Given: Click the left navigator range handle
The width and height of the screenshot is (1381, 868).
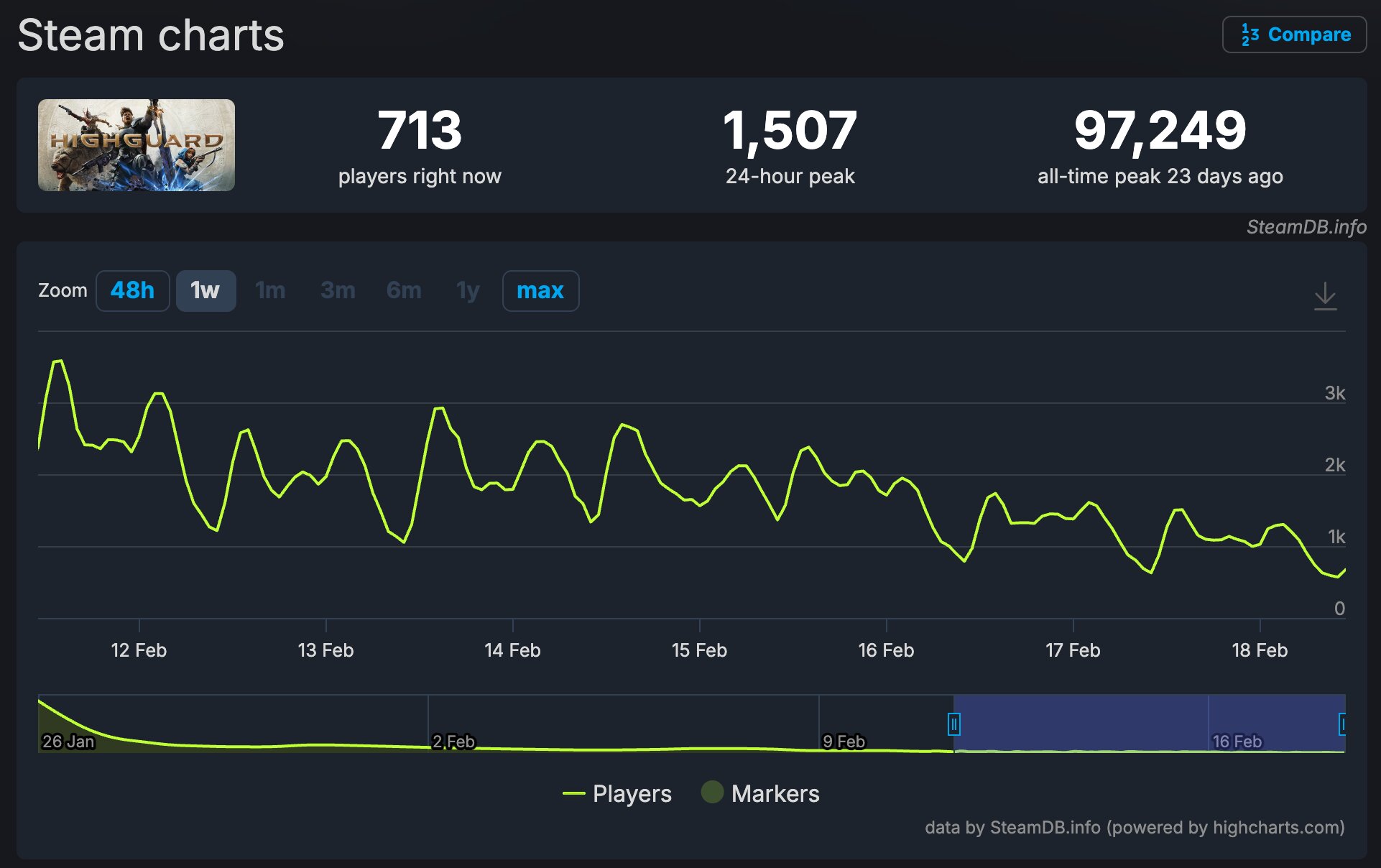Looking at the screenshot, I should [x=953, y=724].
